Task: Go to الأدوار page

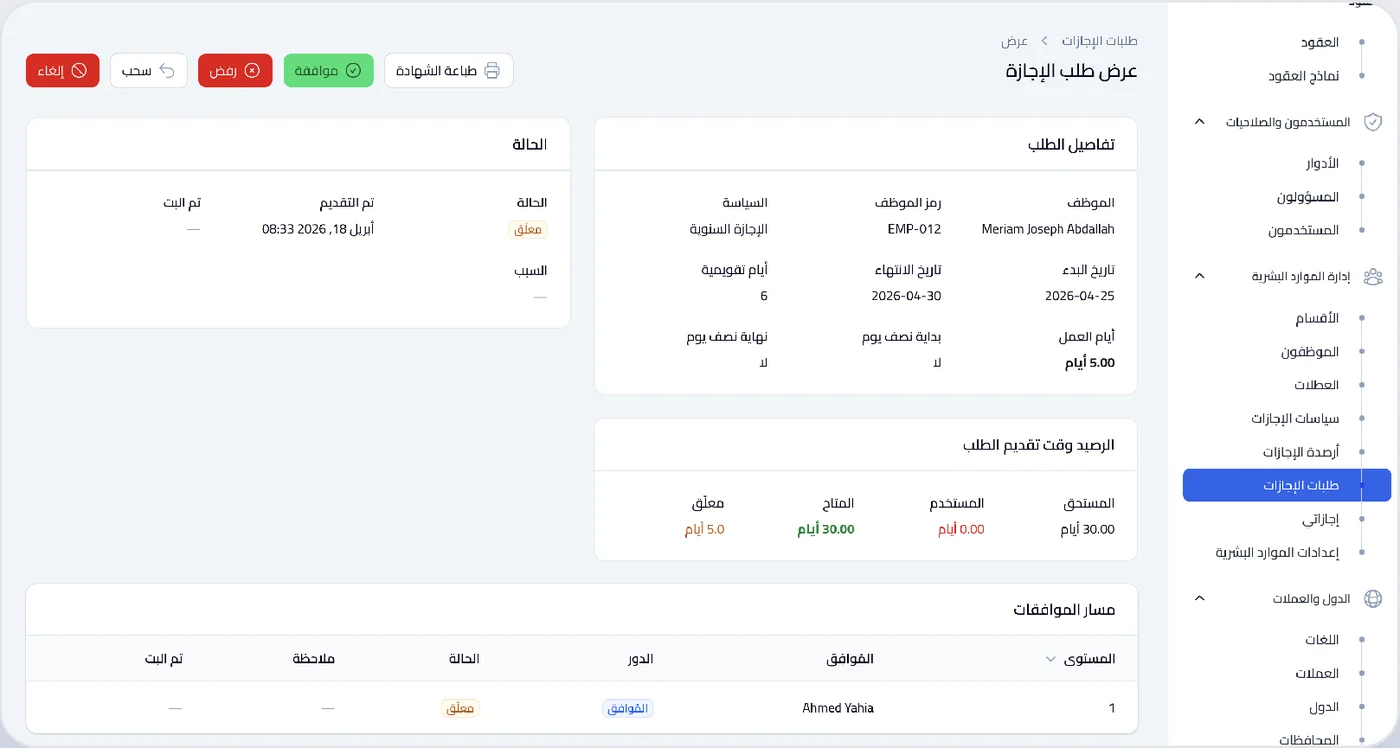Action: pos(1322,163)
